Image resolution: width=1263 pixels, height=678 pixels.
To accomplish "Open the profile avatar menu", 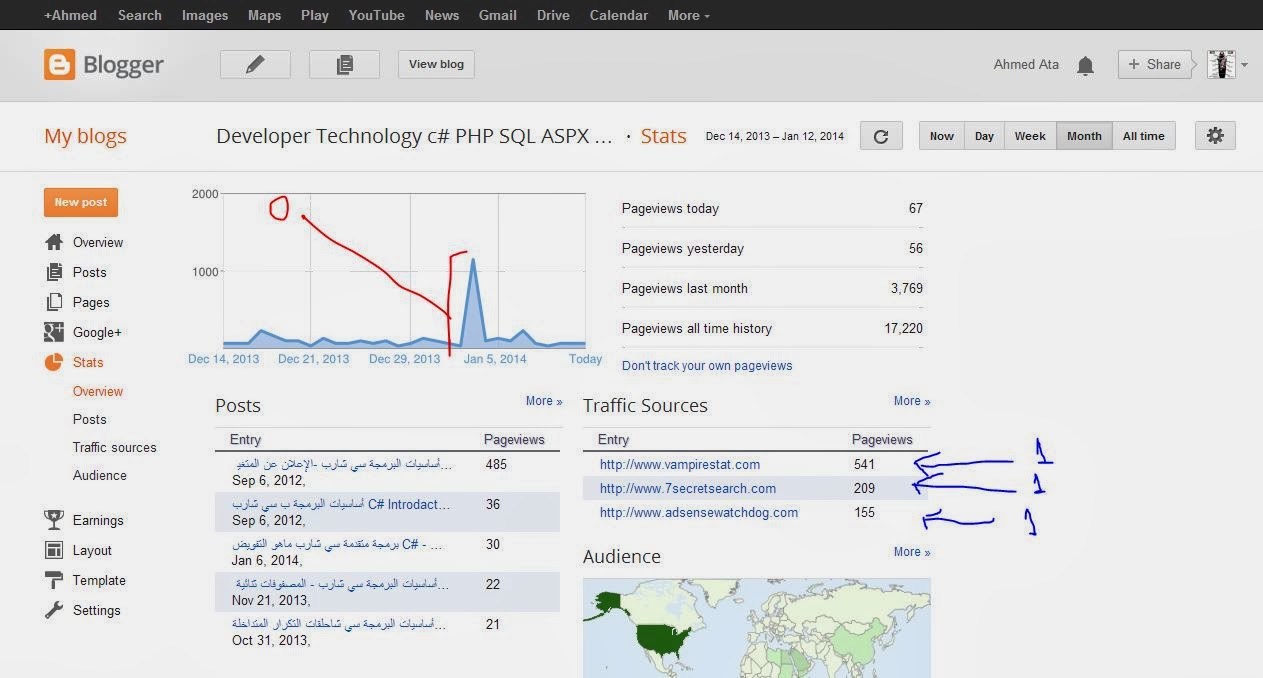I will pyautogui.click(x=1227, y=65).
